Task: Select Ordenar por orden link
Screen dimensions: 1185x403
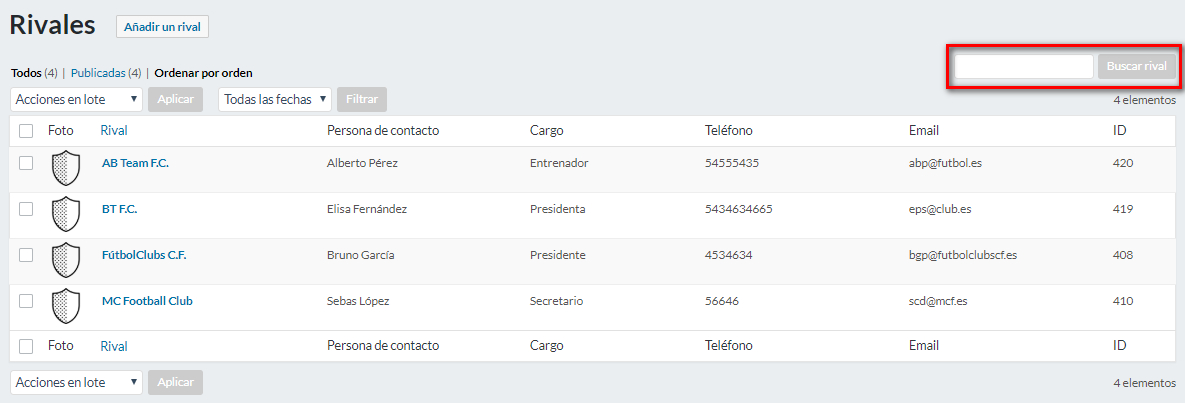Action: pos(203,73)
